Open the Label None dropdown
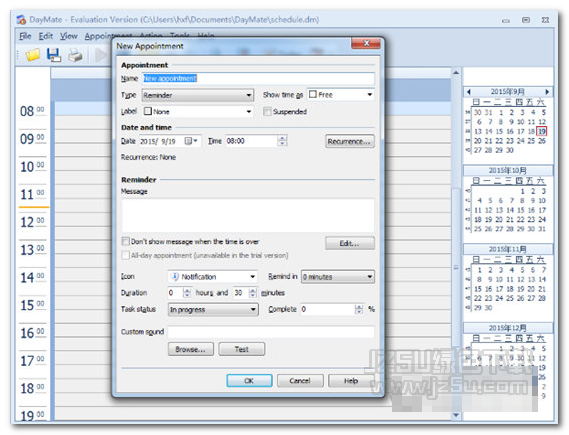The image size is (569, 435). (198, 111)
